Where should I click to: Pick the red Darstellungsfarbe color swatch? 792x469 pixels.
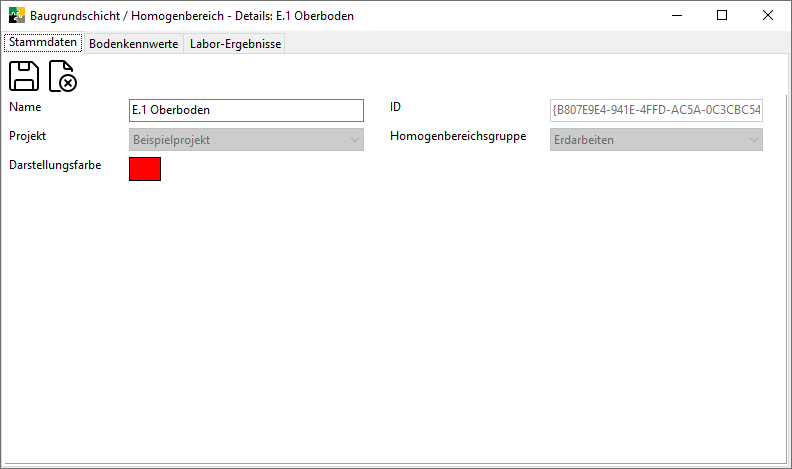(x=145, y=169)
